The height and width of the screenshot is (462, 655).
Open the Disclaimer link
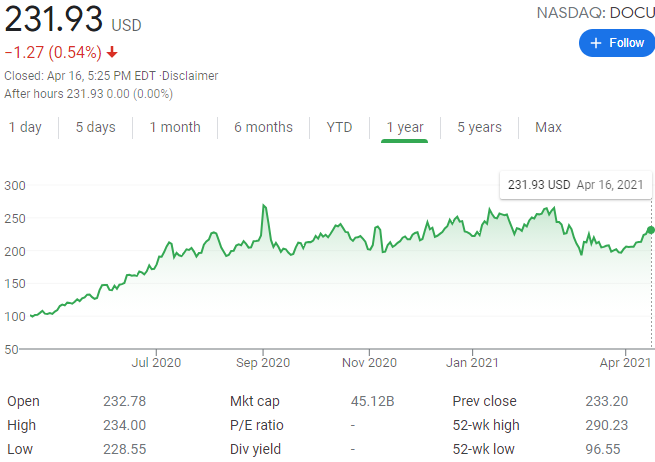point(190,76)
